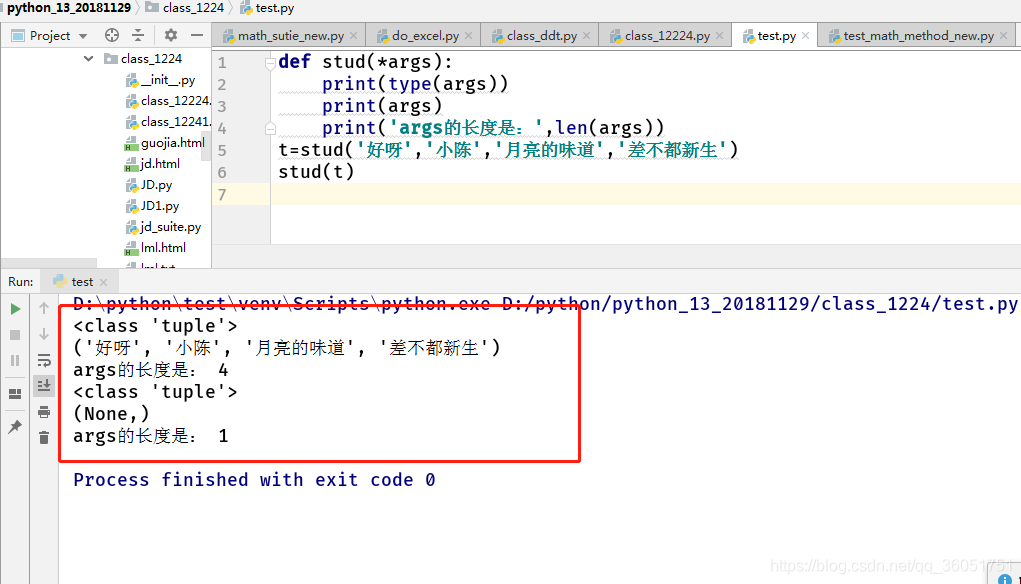Open Project view dropdown arrow
Viewport: 1021px width, 584px height.
click(83, 36)
